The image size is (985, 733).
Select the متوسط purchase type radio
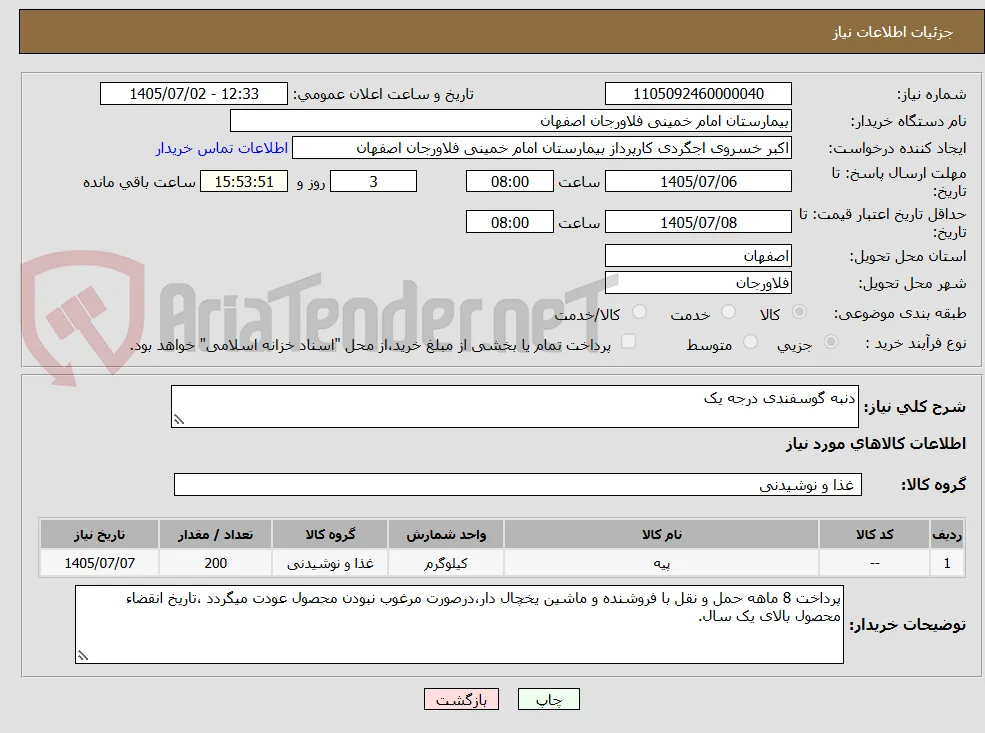(750, 342)
